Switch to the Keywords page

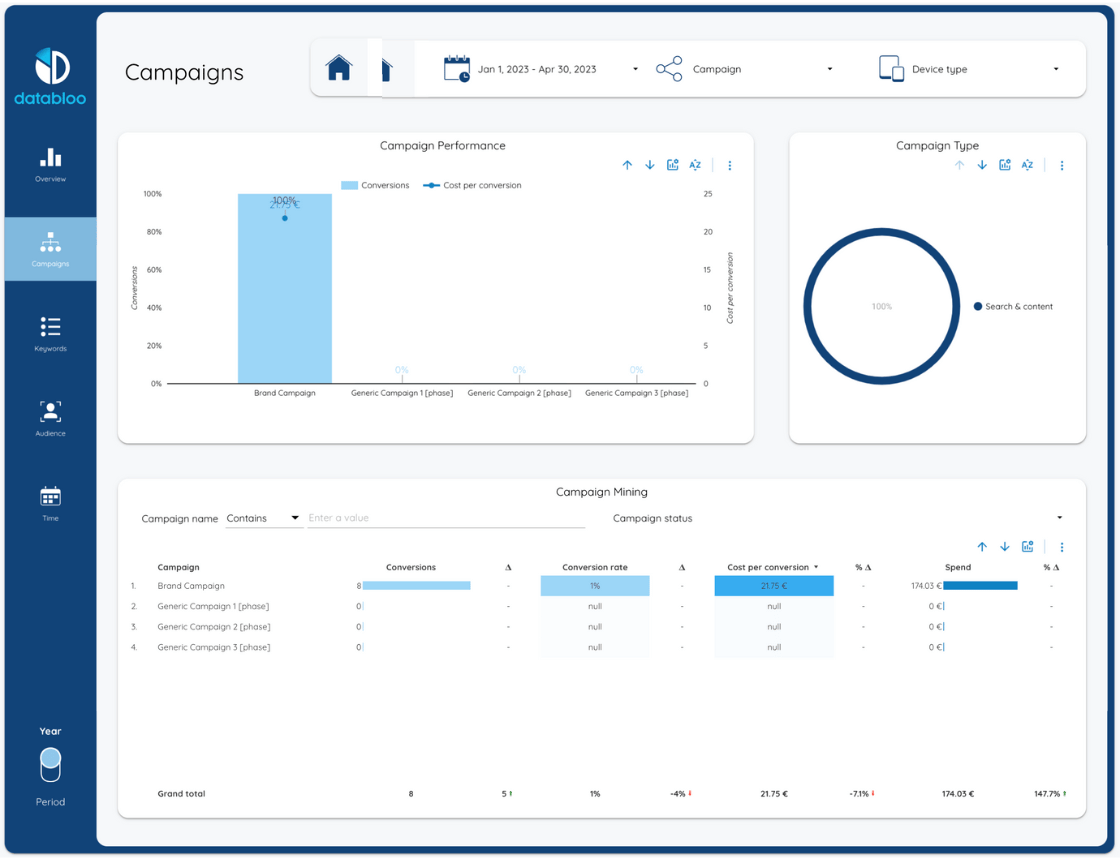point(50,334)
